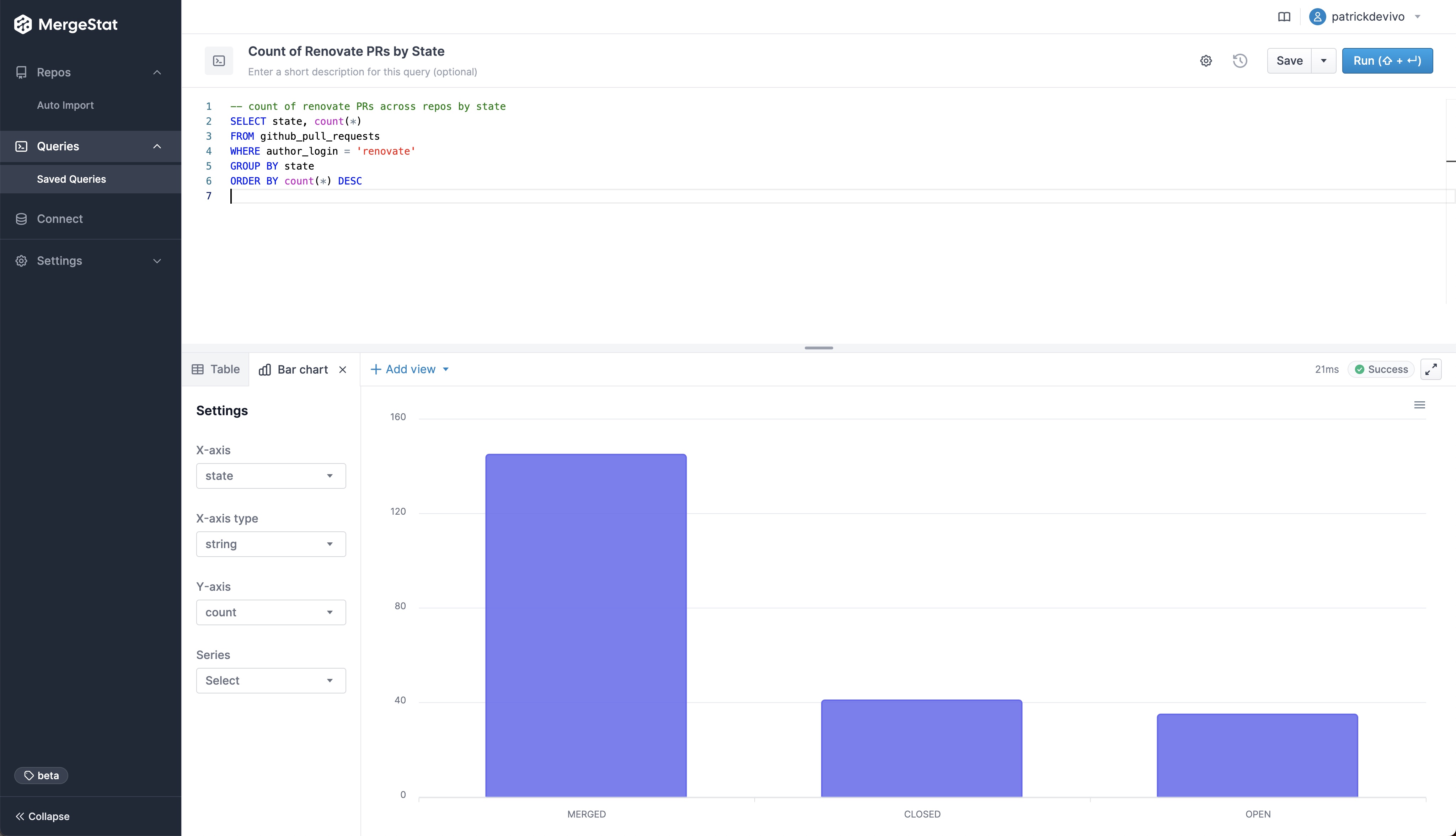
Task: Collapse the Repos sidebar section
Action: (x=157, y=72)
